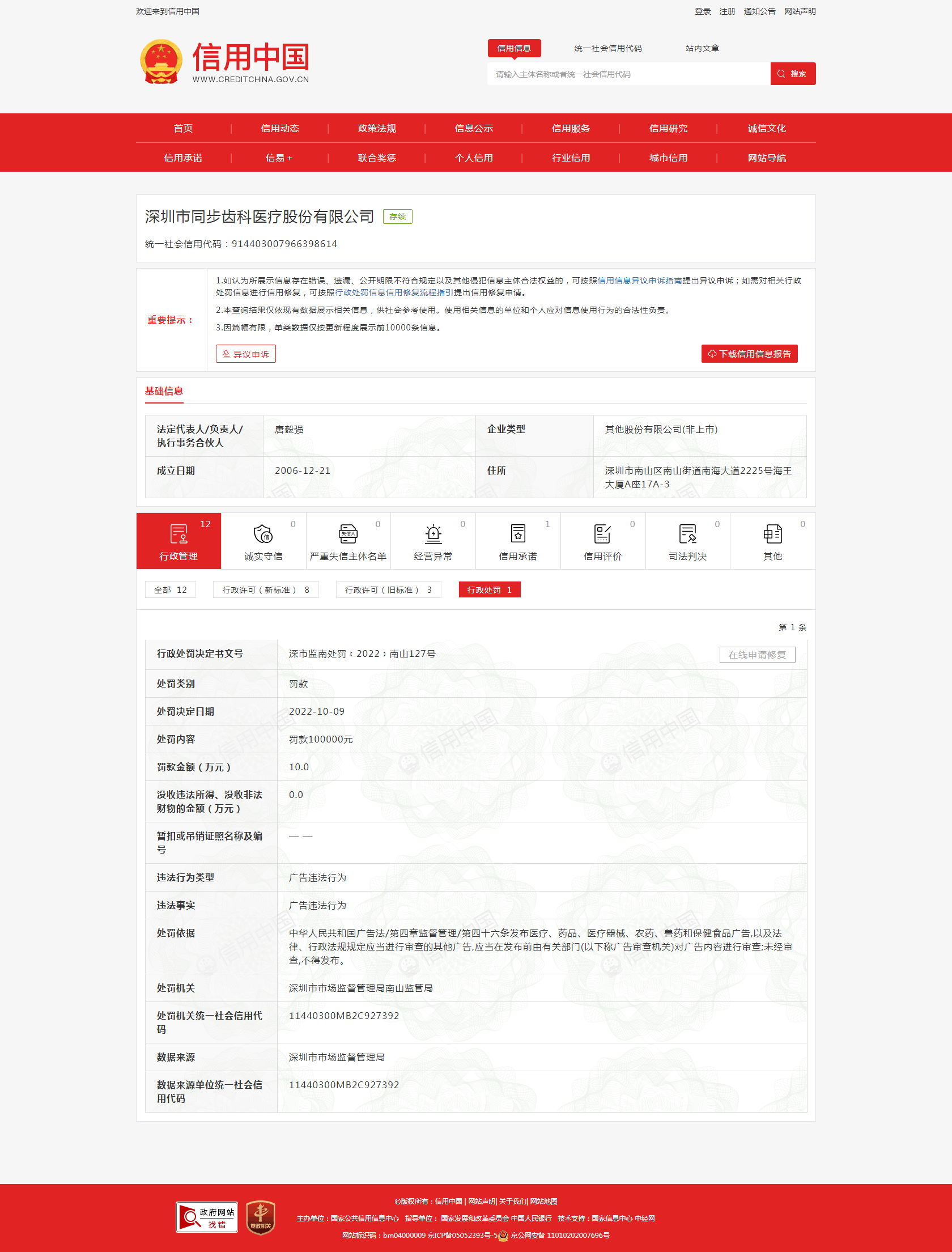Open 信用服务 navigation item
952x1252 pixels.
tap(571, 128)
